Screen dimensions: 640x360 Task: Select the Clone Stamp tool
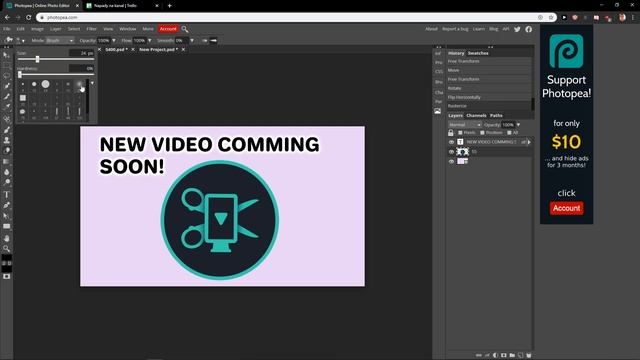pos(7,140)
